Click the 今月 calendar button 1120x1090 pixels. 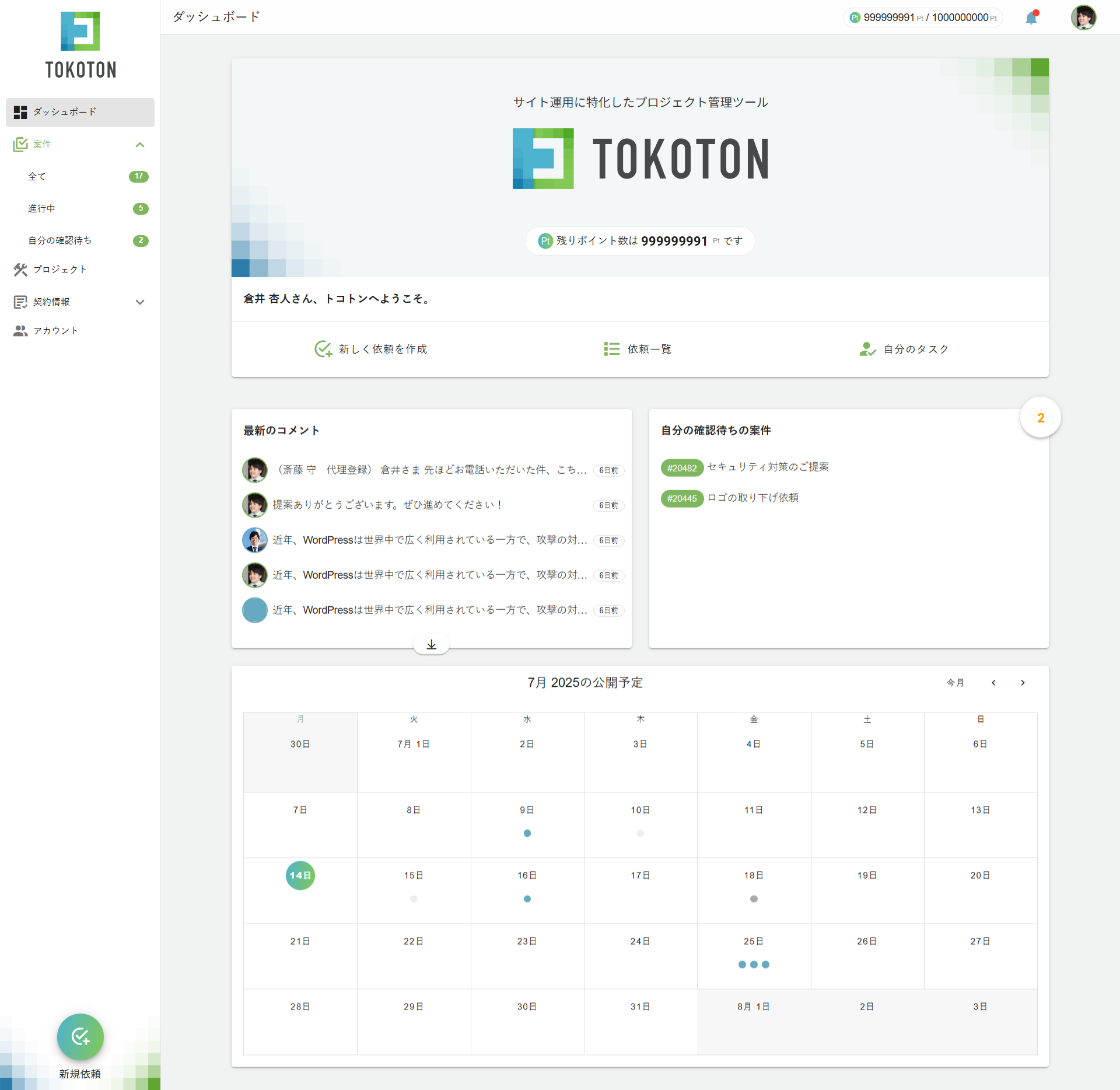pyautogui.click(x=955, y=683)
